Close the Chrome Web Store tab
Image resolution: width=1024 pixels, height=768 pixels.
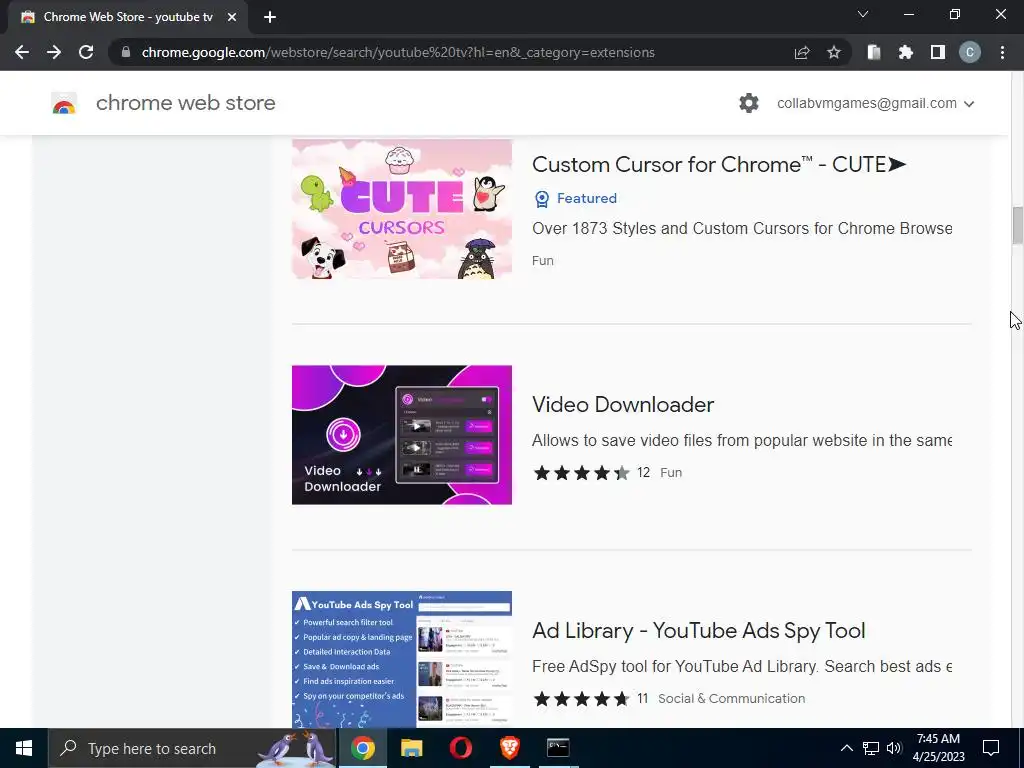click(x=232, y=17)
